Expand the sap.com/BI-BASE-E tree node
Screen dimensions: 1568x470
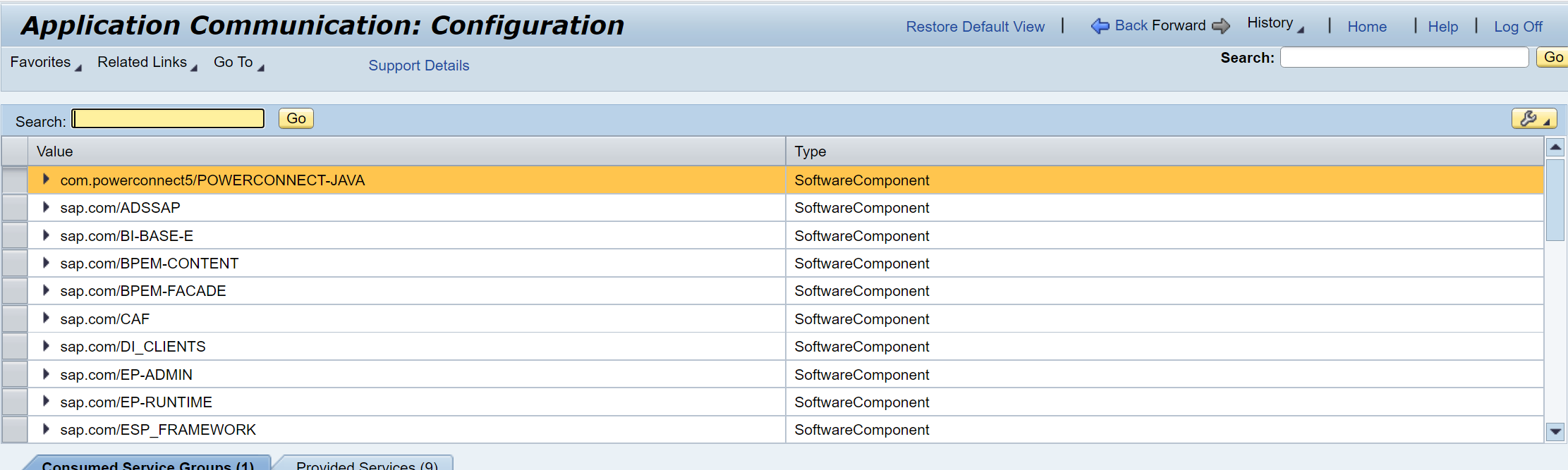[x=46, y=235]
